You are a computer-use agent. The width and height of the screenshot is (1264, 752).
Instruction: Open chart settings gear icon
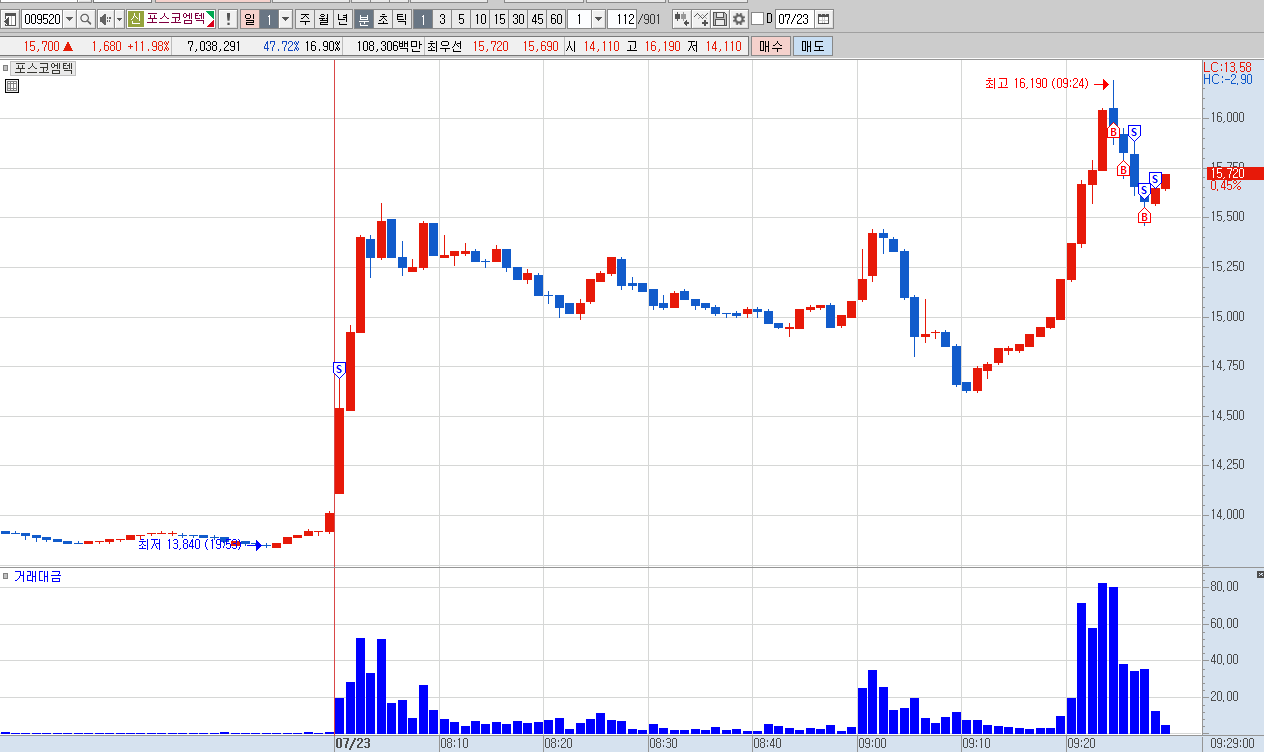[739, 19]
